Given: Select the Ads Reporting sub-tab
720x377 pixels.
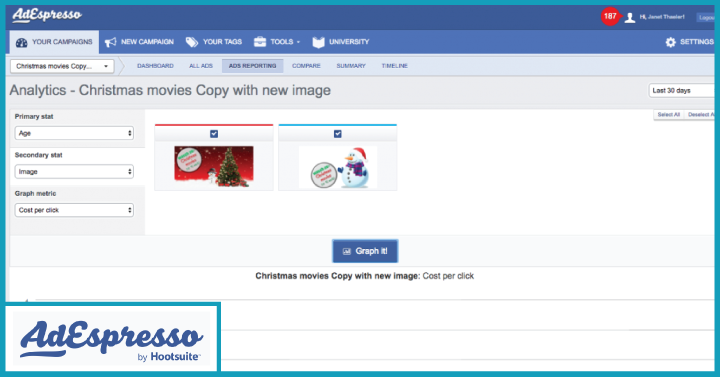Looking at the screenshot, I should coord(253,66).
